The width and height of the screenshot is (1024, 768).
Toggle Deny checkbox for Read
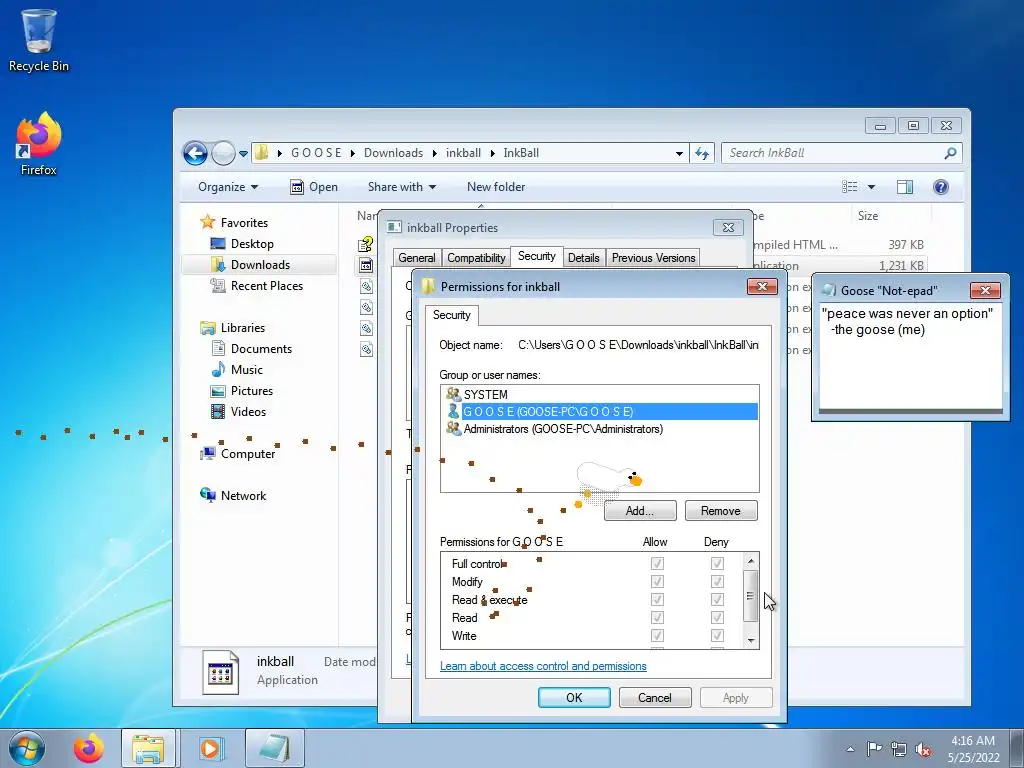coord(717,617)
